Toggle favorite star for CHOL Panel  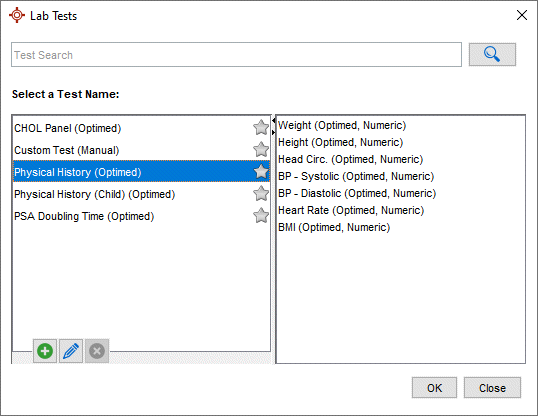click(261, 128)
